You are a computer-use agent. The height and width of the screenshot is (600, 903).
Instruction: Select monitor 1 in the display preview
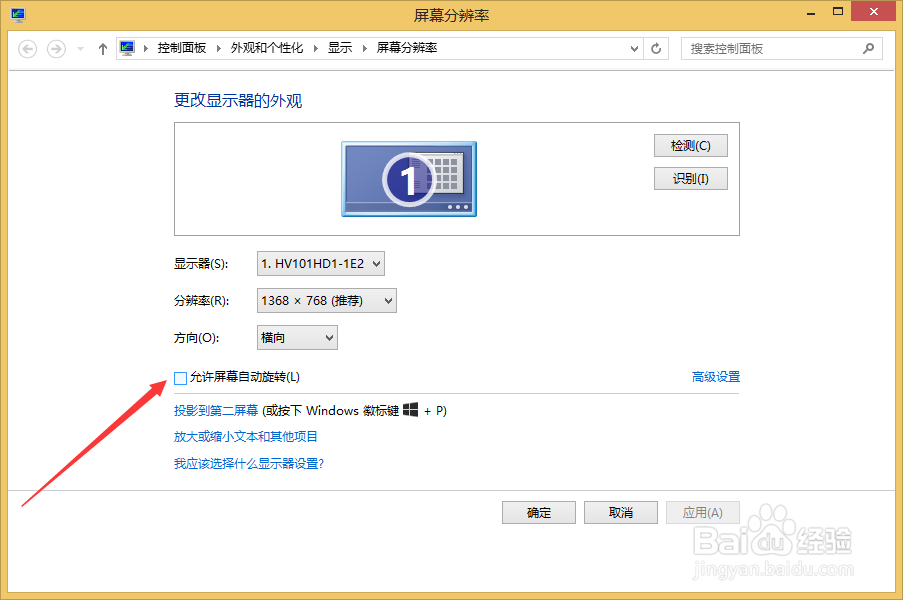pos(408,178)
